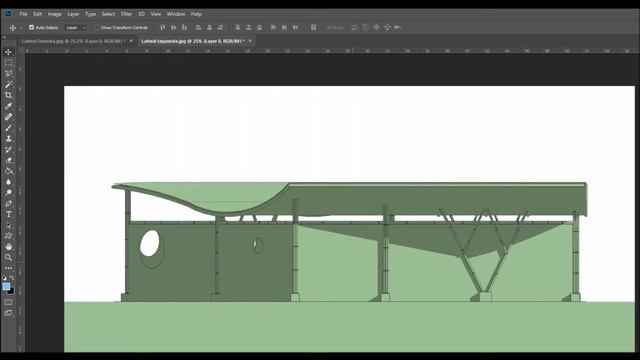The height and width of the screenshot is (360, 640).
Task: Open the Auto-Select Layer dropdown
Action: point(76,28)
